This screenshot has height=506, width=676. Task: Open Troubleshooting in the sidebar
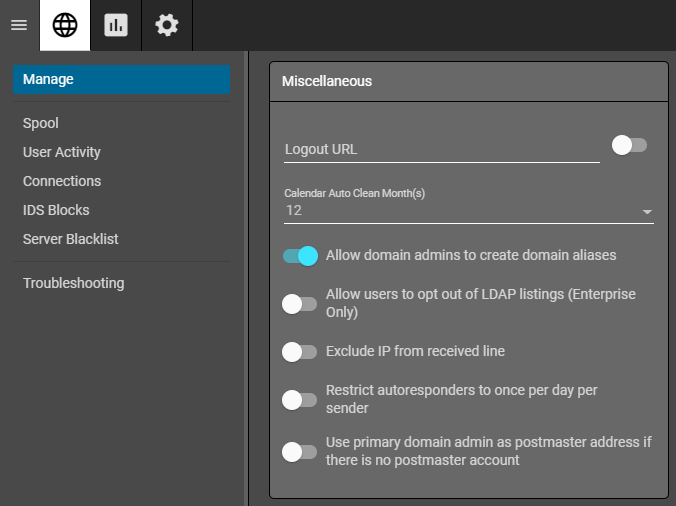pyautogui.click(x=74, y=283)
